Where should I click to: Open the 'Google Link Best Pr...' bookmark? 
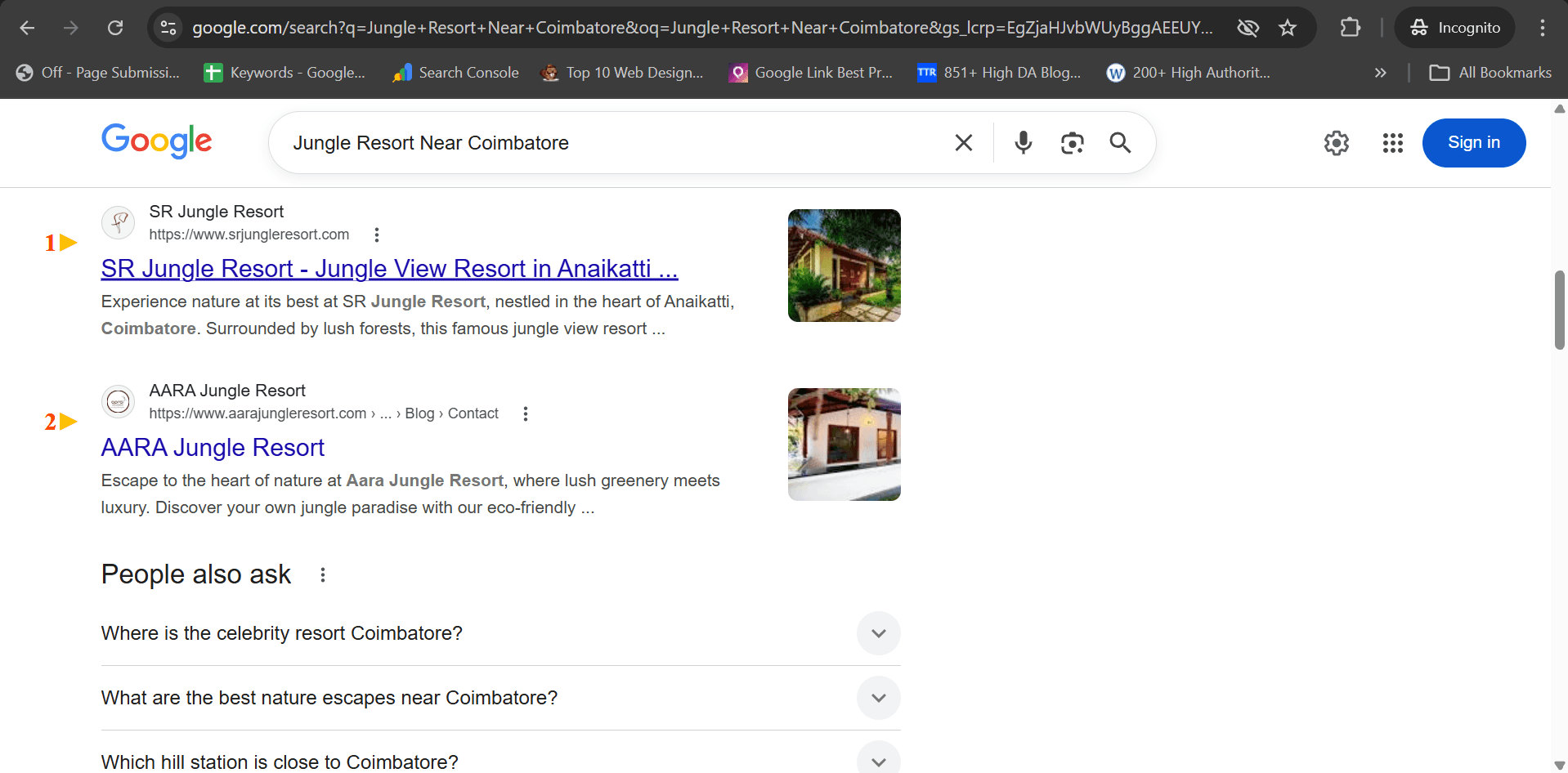point(811,73)
